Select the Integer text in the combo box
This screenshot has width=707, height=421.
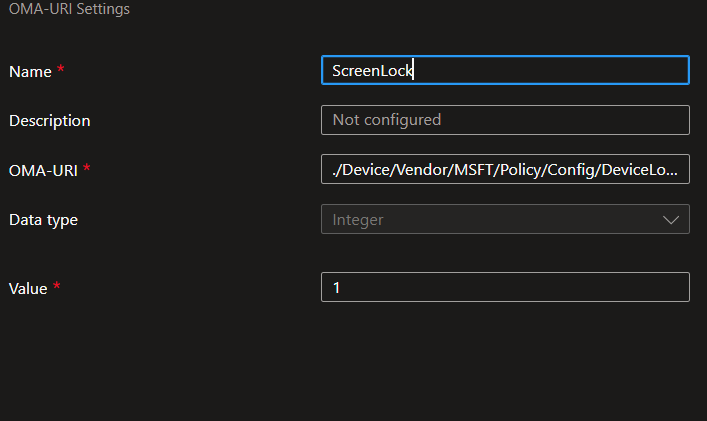pos(358,220)
